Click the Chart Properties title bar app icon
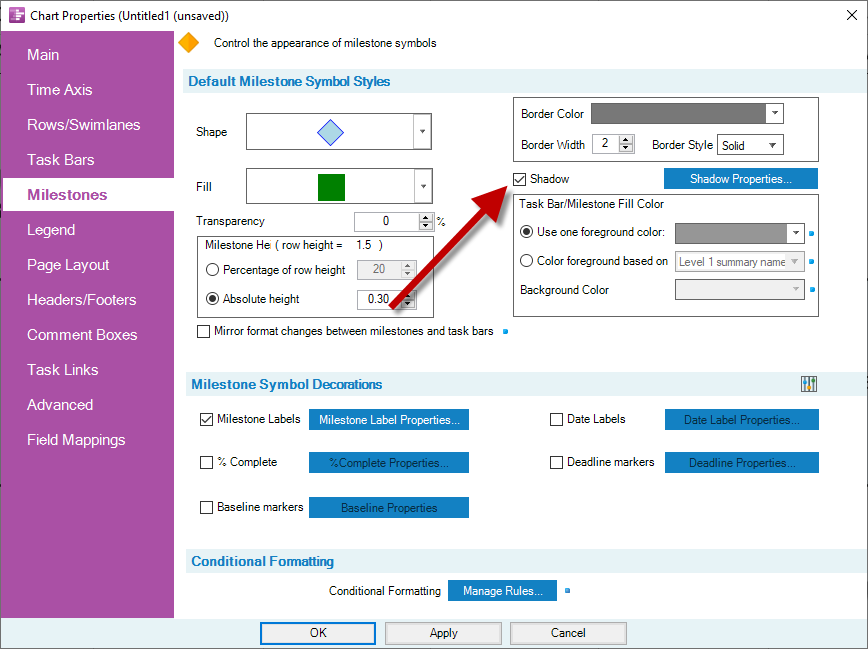 point(16,16)
